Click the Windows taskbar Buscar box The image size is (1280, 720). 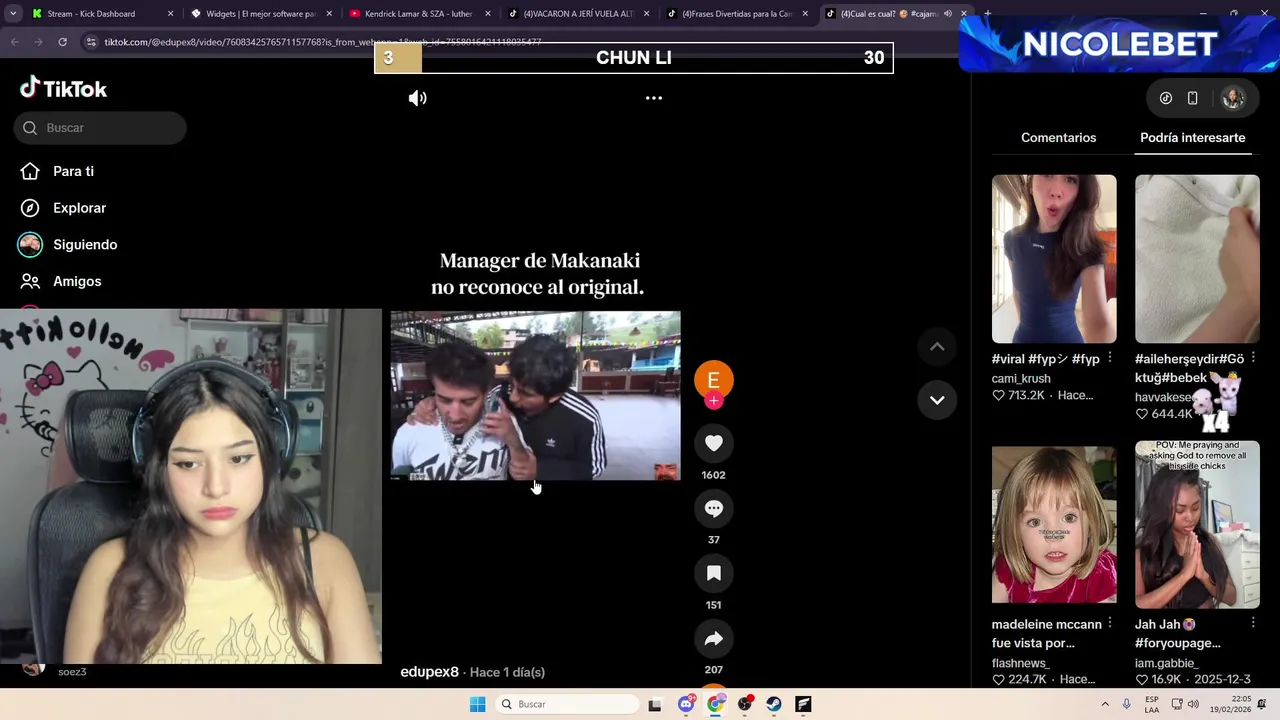tap(568, 704)
